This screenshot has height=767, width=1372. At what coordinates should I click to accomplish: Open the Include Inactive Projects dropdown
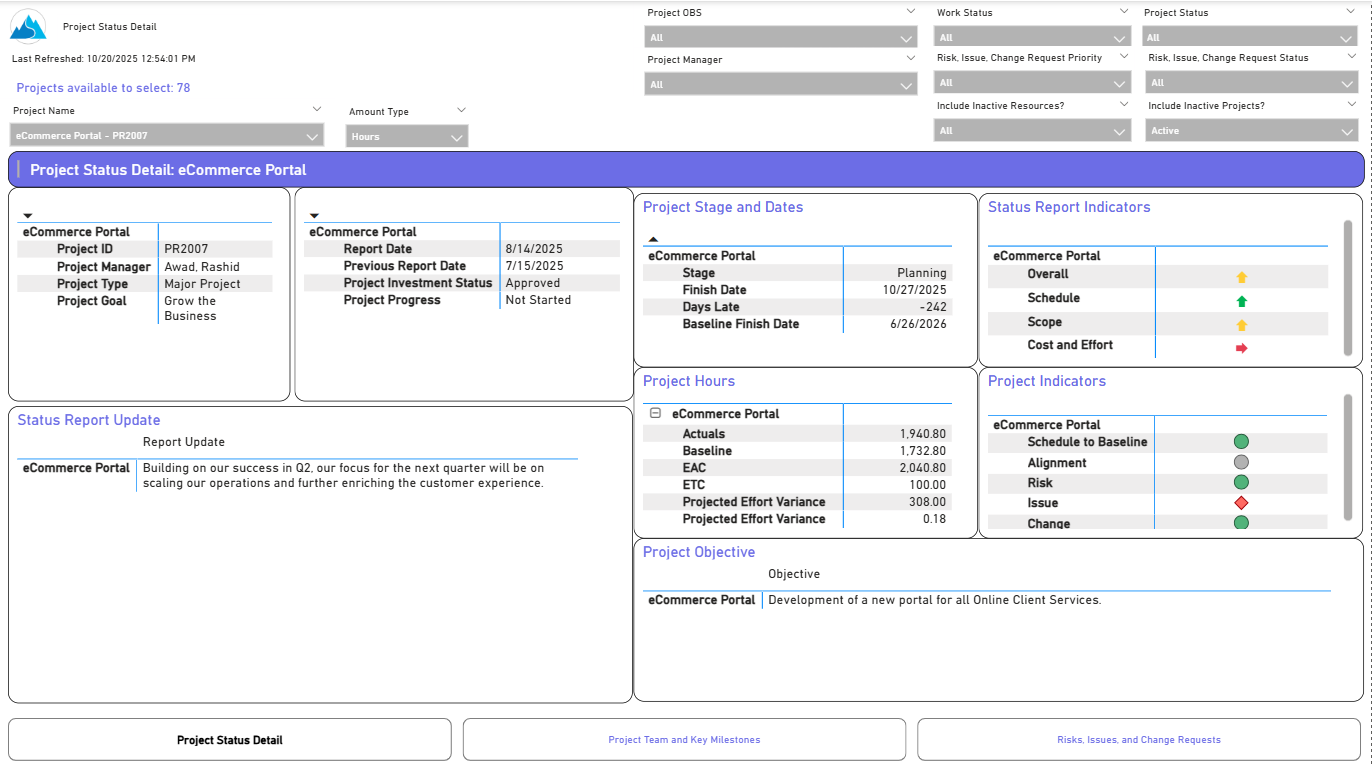1249,131
